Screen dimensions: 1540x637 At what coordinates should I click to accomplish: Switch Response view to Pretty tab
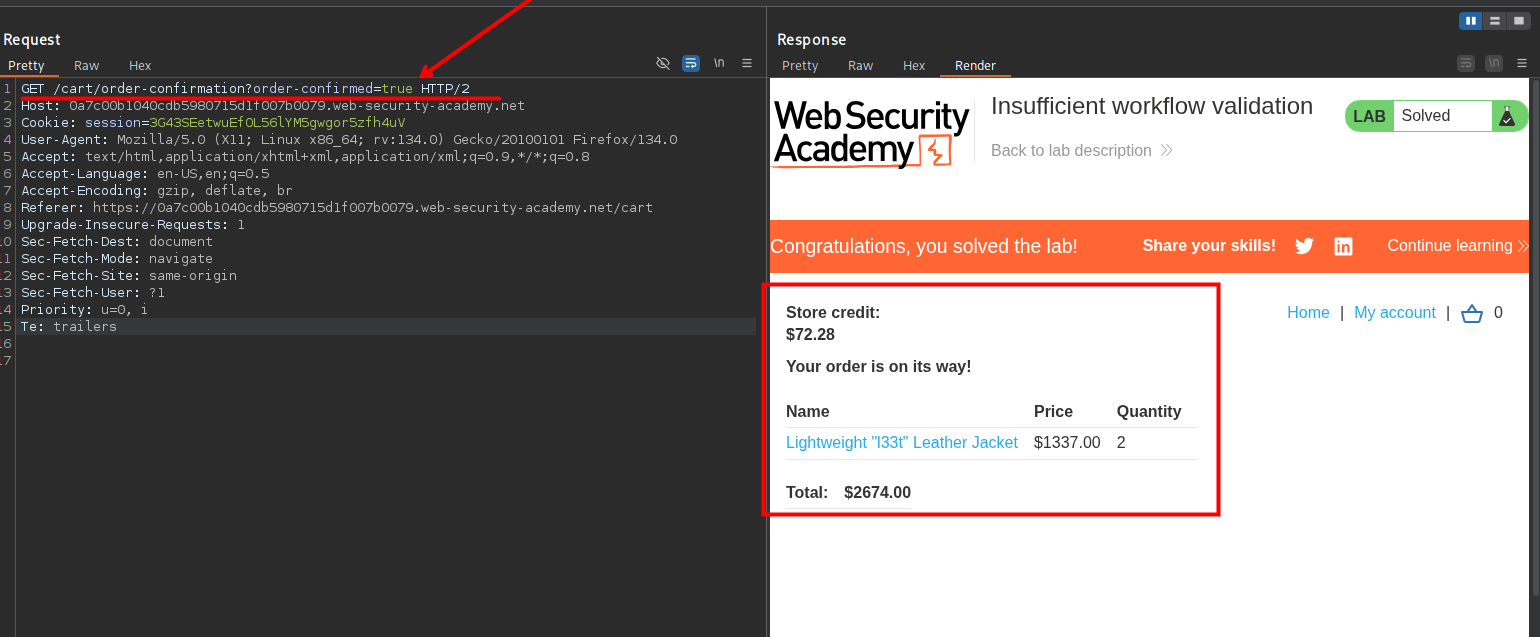pos(800,65)
